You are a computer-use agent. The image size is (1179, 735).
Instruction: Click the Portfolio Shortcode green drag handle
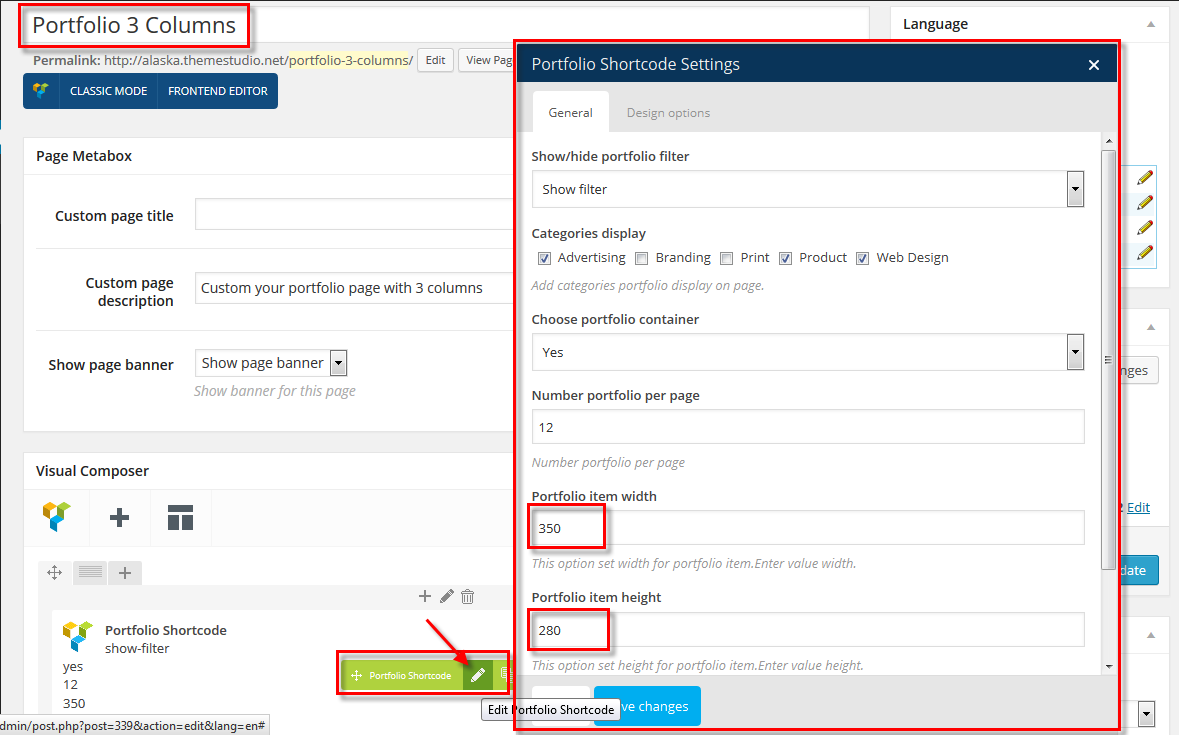pyautogui.click(x=356, y=676)
